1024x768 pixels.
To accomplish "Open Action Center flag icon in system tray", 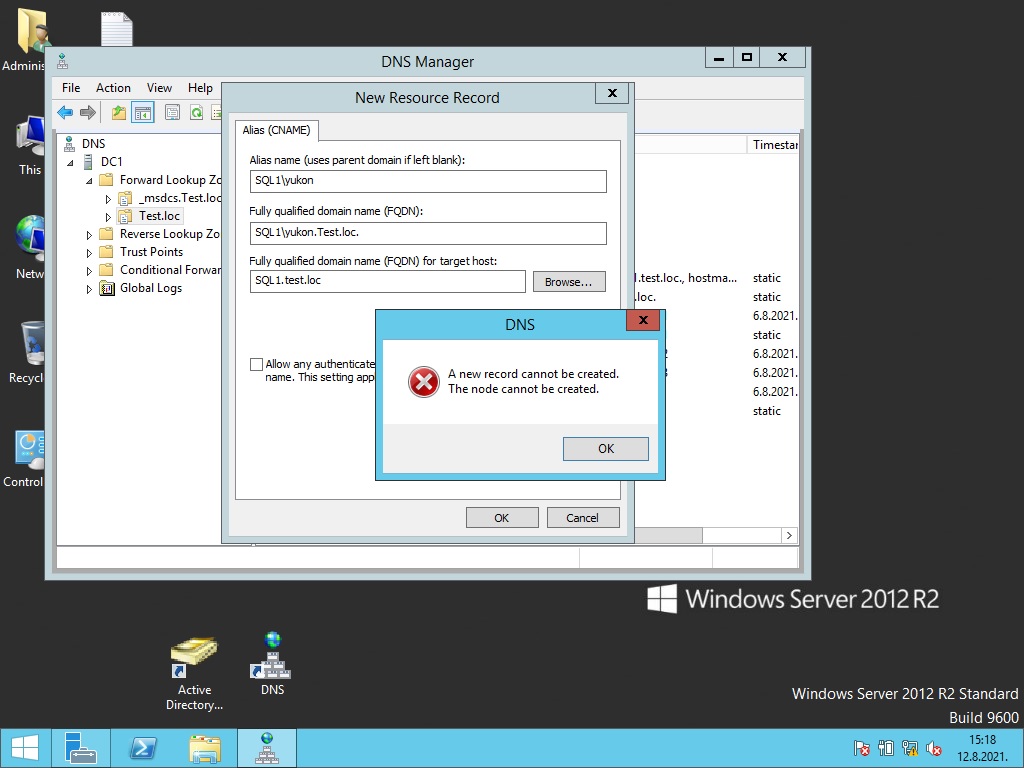I will click(x=861, y=747).
